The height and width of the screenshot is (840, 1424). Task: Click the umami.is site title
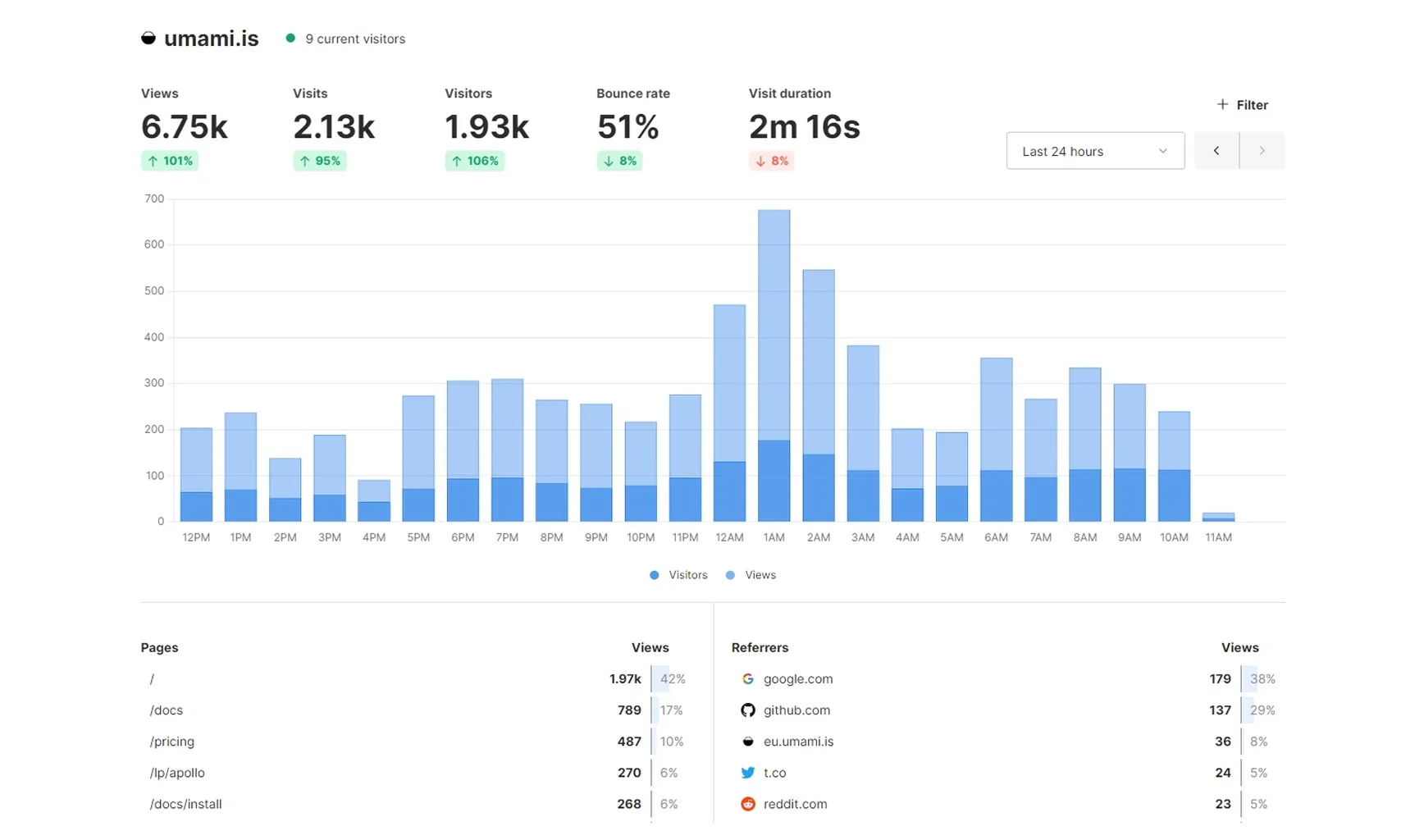tap(212, 39)
